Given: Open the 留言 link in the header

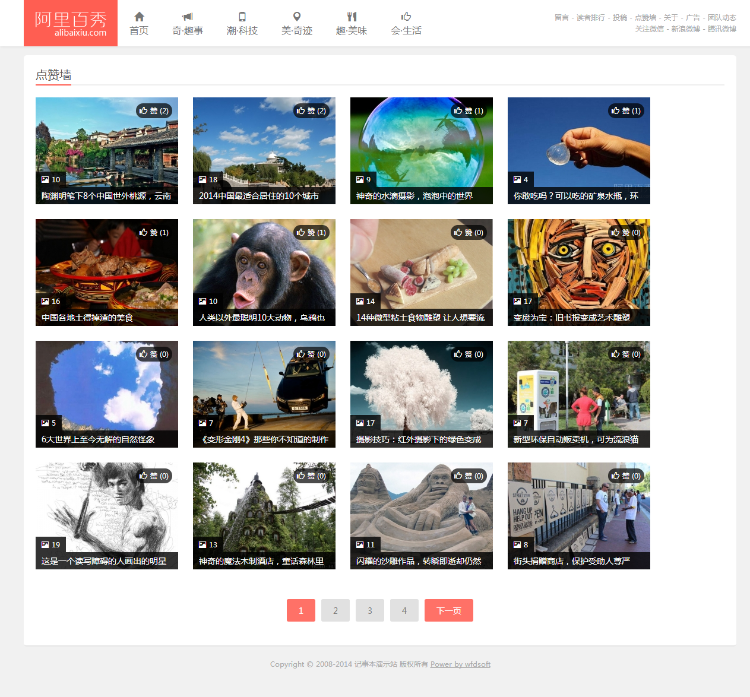Looking at the screenshot, I should (562, 18).
